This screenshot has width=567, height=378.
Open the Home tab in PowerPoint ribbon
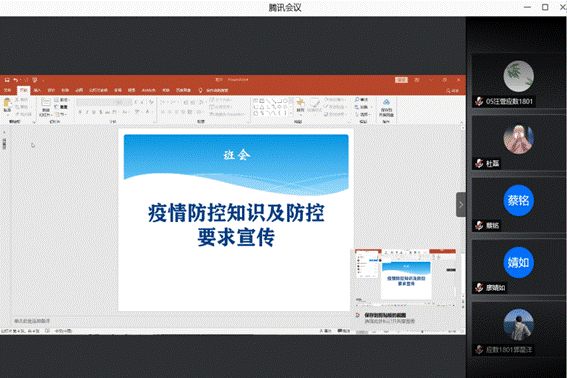pos(24,90)
